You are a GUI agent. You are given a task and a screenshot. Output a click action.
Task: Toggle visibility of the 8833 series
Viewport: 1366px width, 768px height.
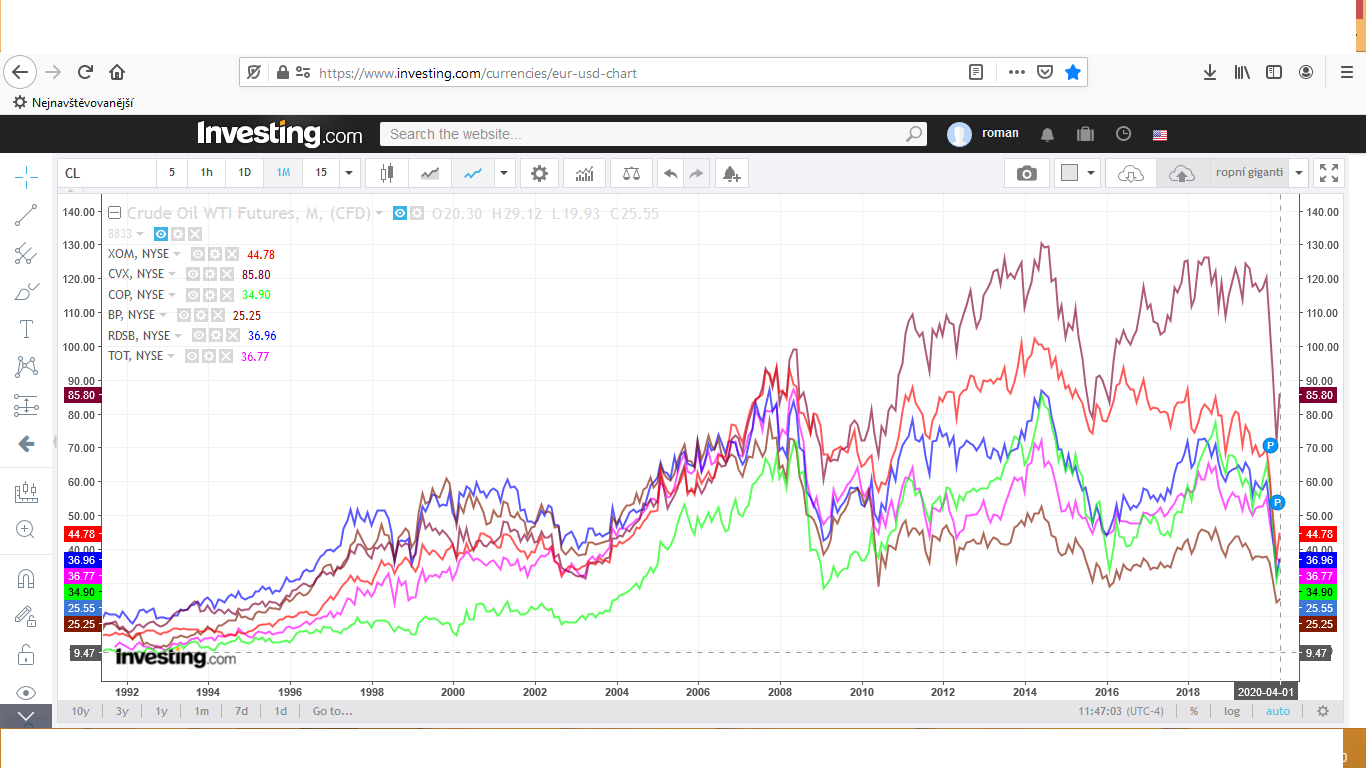(161, 234)
